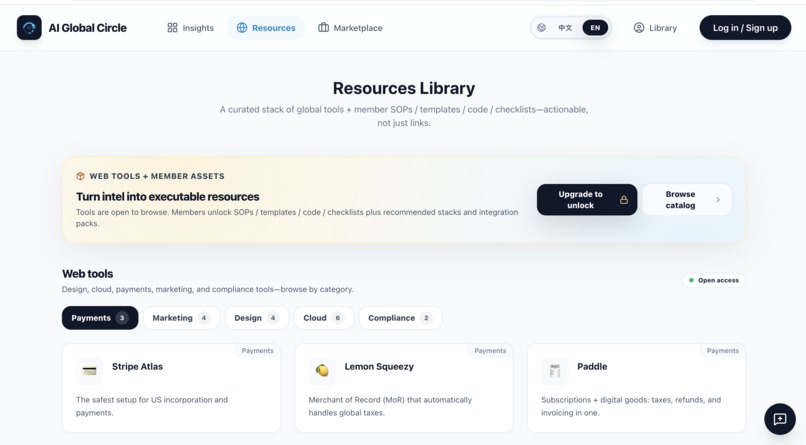Click the Paddle receipt icon
The image size is (806, 445).
pyautogui.click(x=555, y=370)
